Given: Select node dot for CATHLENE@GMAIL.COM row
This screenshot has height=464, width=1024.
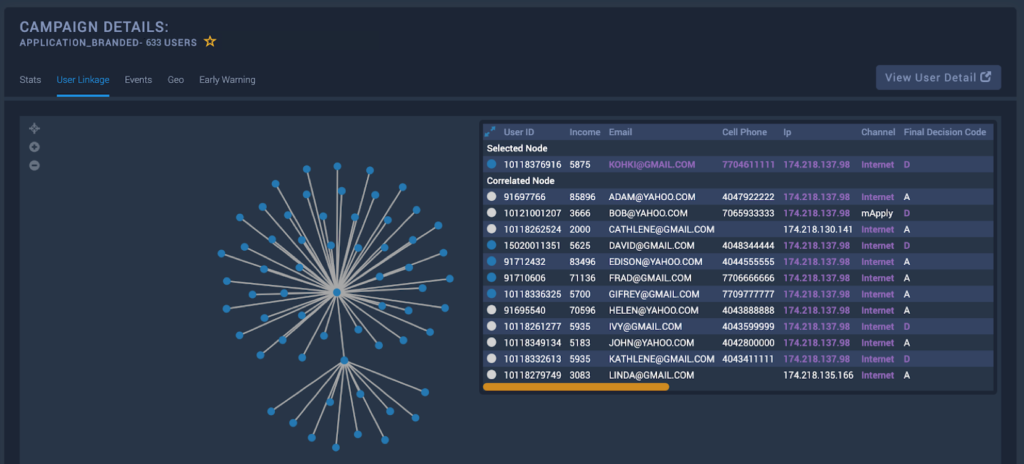Looking at the screenshot, I should (x=492, y=229).
